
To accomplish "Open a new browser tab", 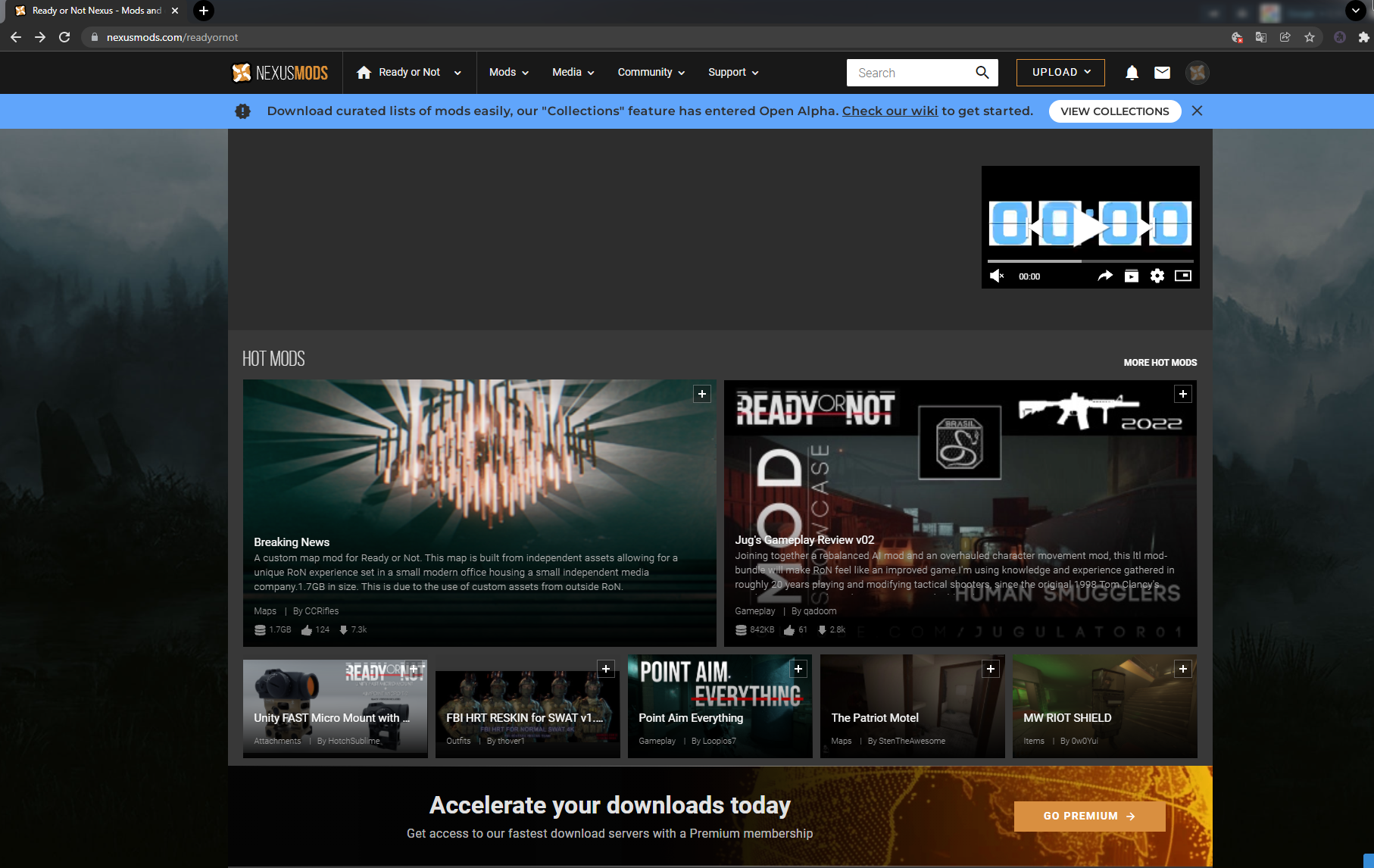I will click(204, 11).
